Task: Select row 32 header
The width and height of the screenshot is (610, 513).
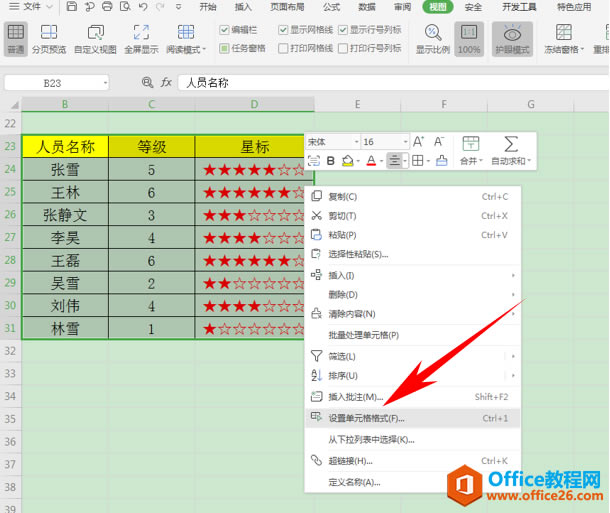Action: click(11, 351)
